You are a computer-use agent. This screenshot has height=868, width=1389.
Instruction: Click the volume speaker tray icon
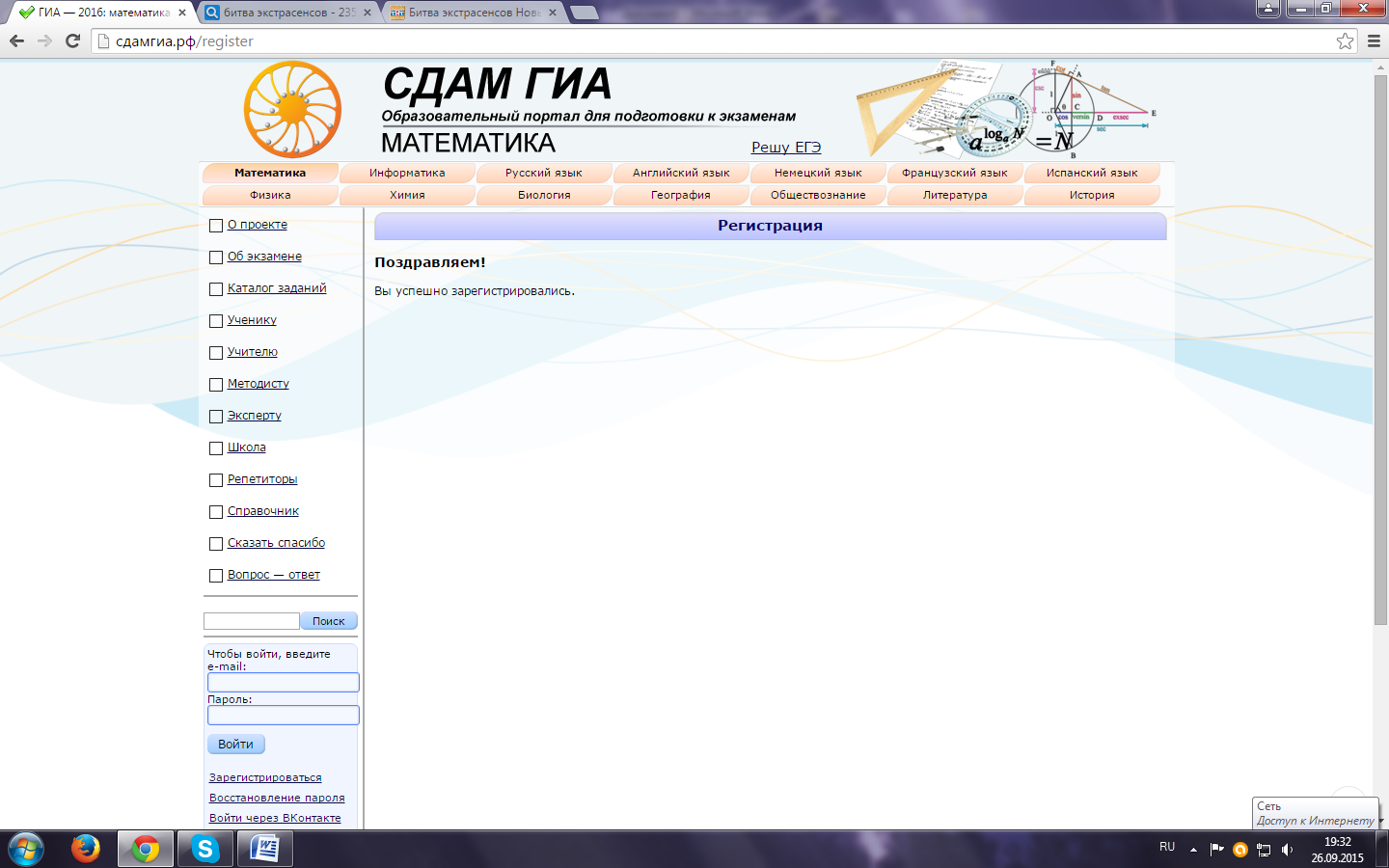point(1287,850)
